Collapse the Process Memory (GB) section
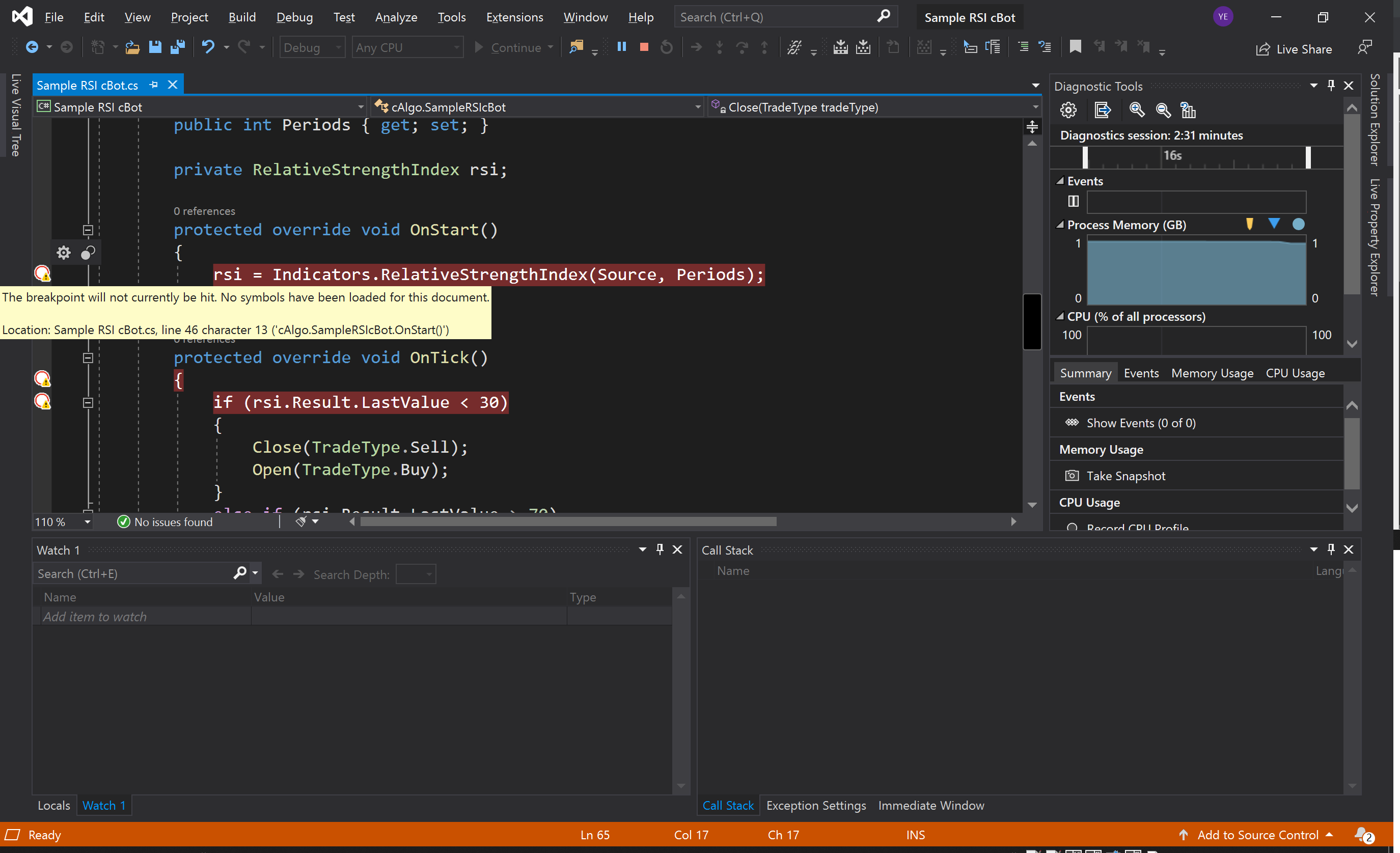 pos(1060,225)
